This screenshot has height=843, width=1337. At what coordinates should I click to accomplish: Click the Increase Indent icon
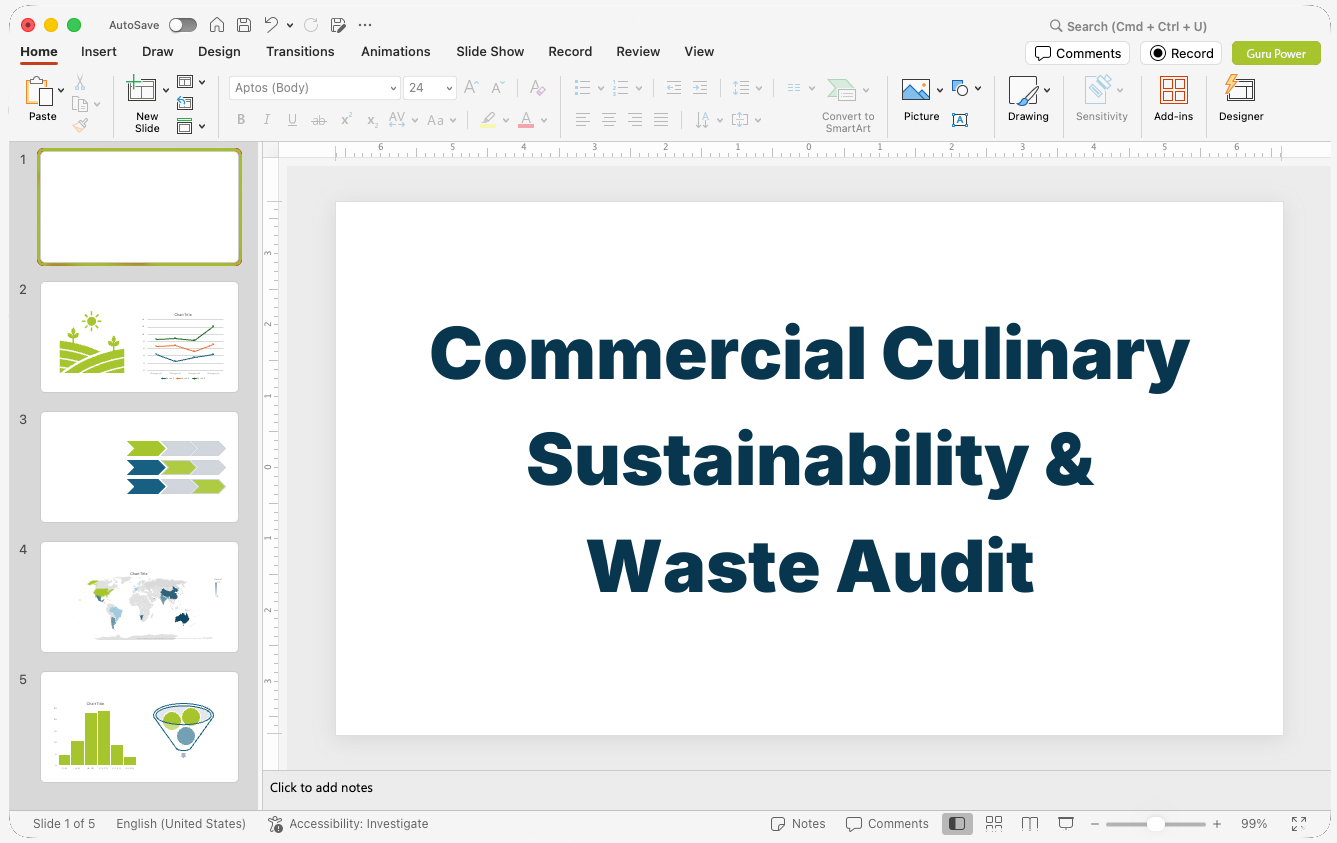pyautogui.click(x=700, y=88)
